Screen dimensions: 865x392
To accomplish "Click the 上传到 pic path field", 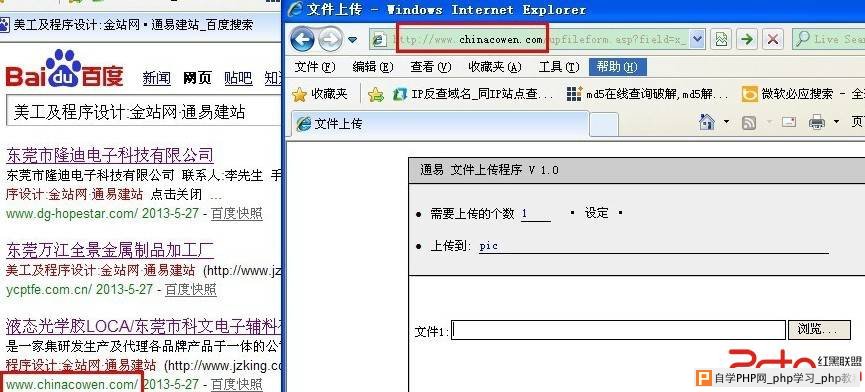I will click(x=653, y=246).
